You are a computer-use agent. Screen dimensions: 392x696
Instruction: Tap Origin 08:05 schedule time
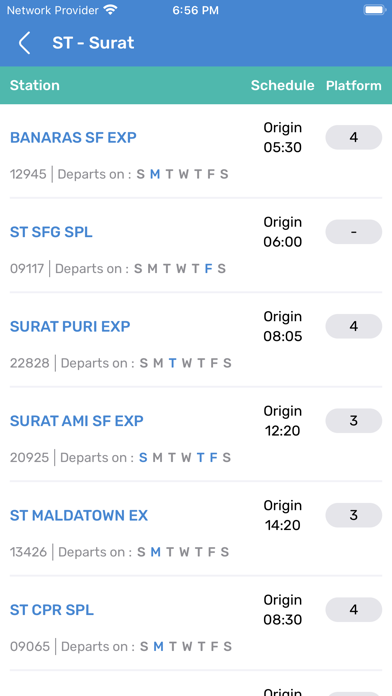click(283, 326)
